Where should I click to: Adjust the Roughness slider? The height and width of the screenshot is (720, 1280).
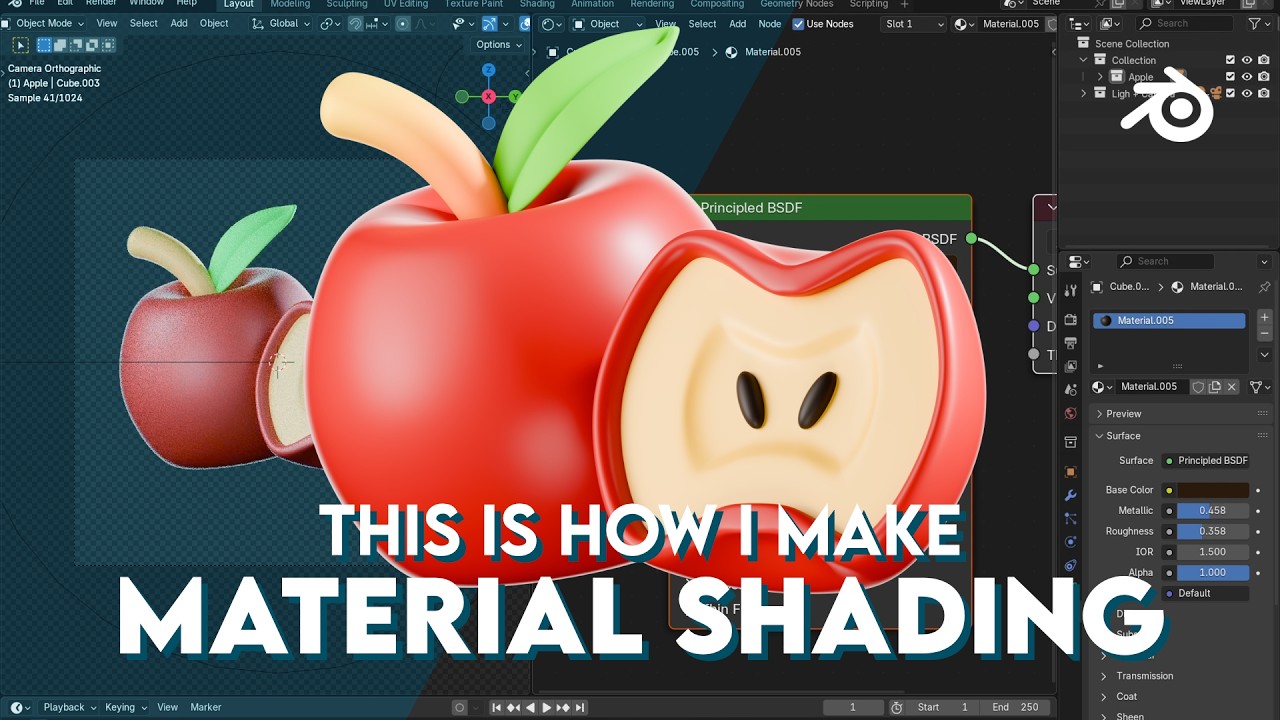1213,531
